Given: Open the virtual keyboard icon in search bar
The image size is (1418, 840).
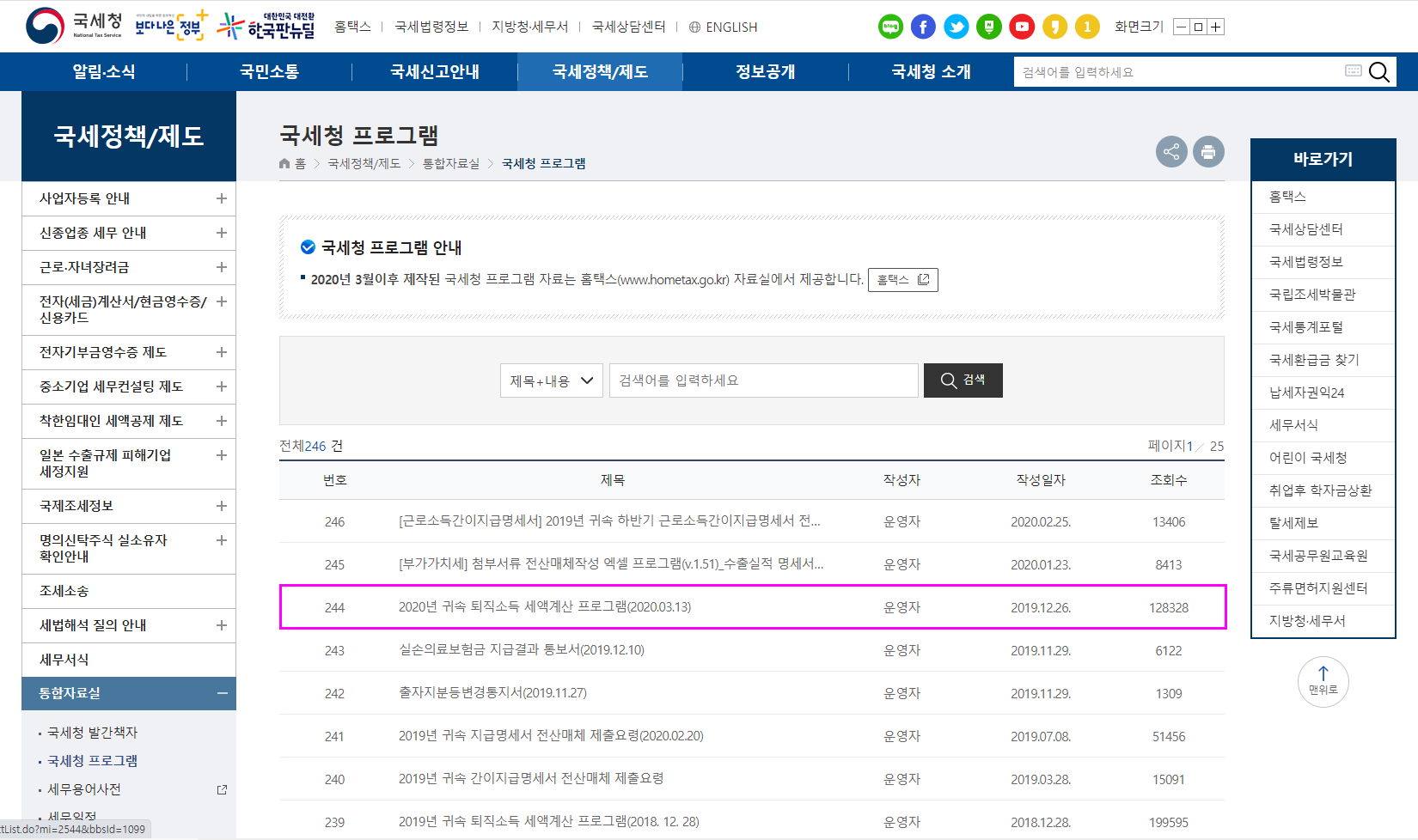Looking at the screenshot, I should point(1353,70).
